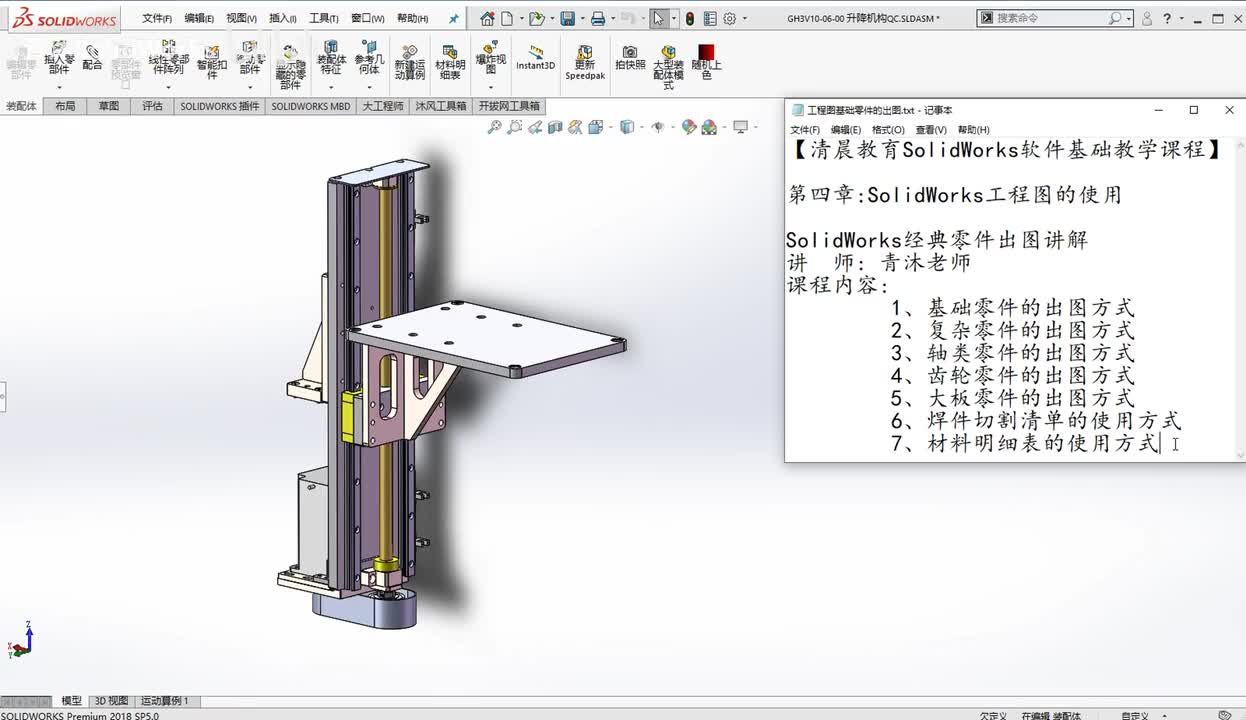Click the Open file icon
Viewport: 1246px width, 720px height.
click(536, 18)
